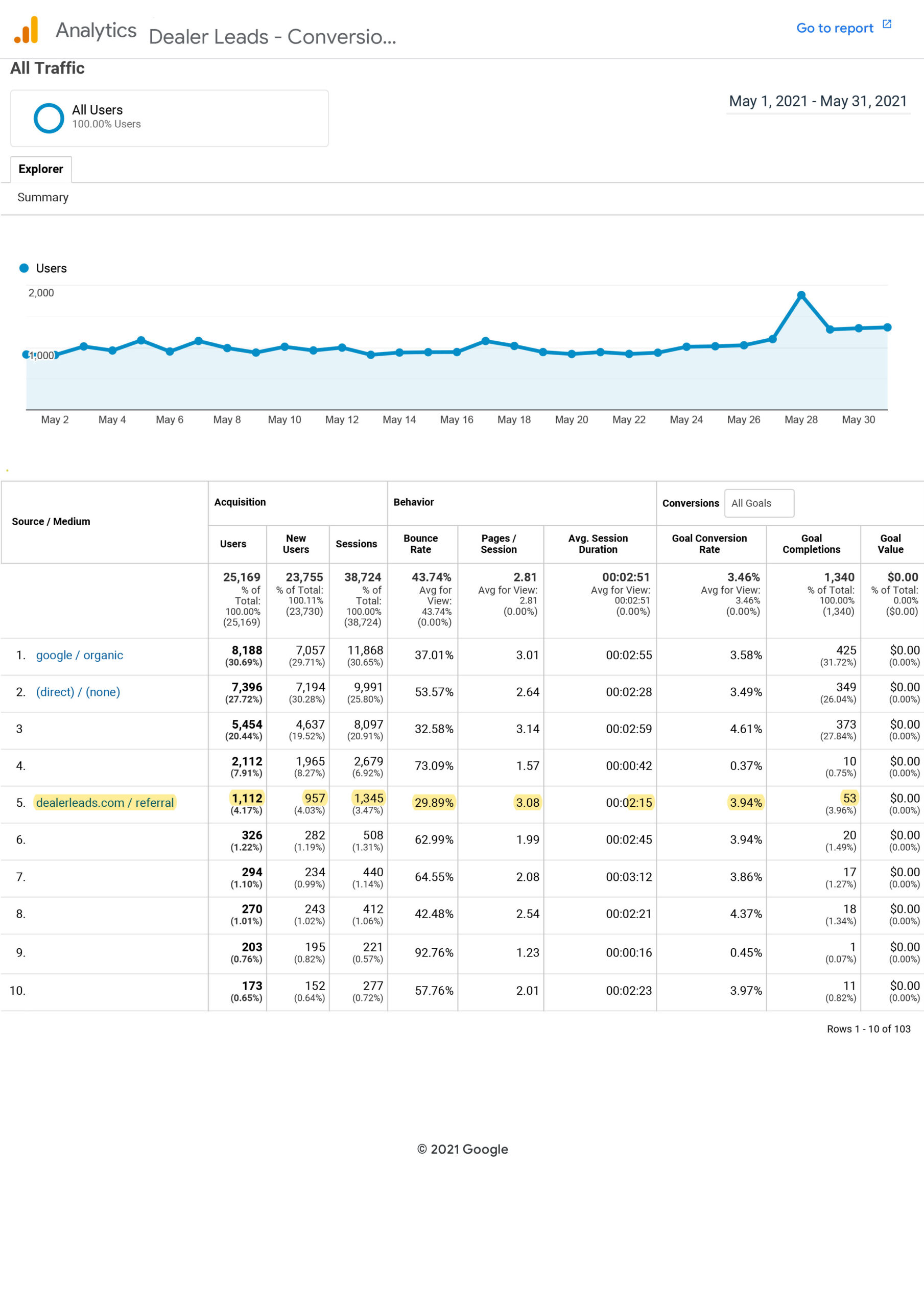Open the All Goals dropdown
The width and height of the screenshot is (924, 1308).
759,503
